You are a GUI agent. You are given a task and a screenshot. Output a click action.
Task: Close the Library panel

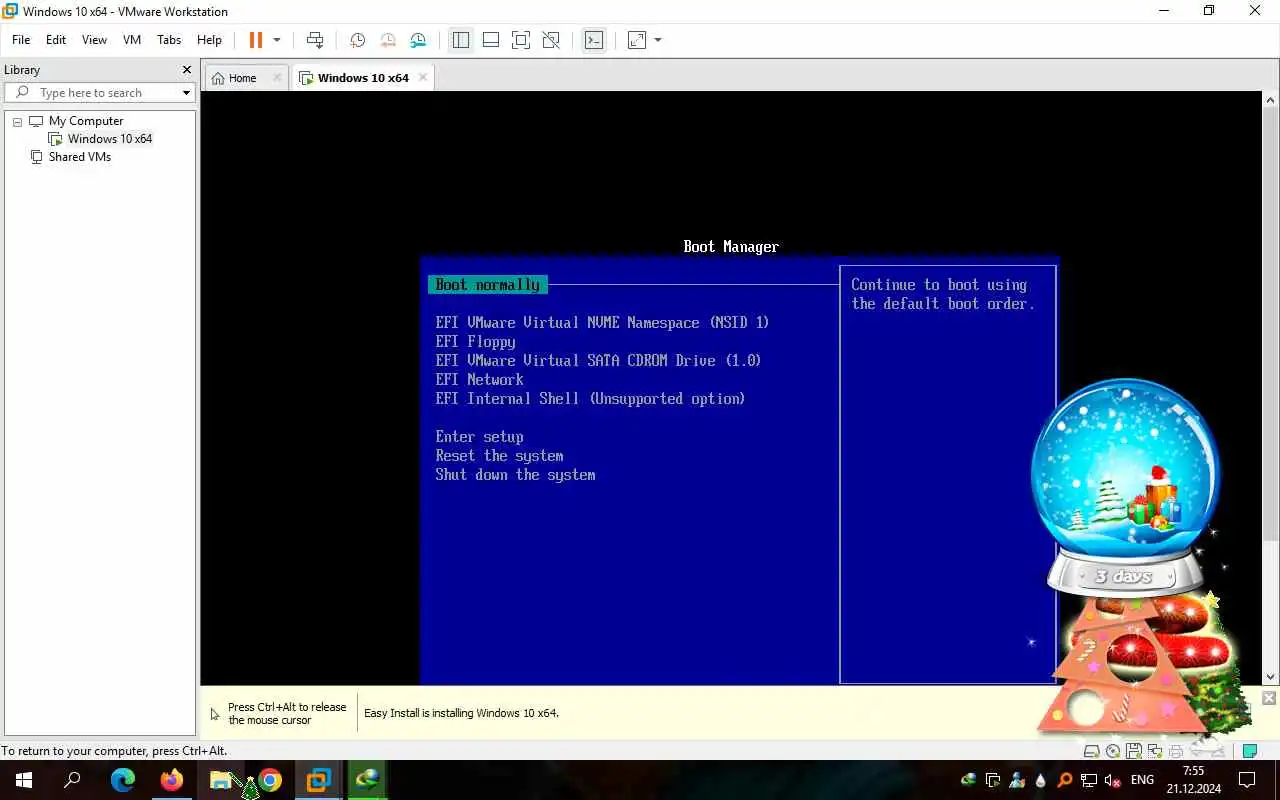(186, 70)
